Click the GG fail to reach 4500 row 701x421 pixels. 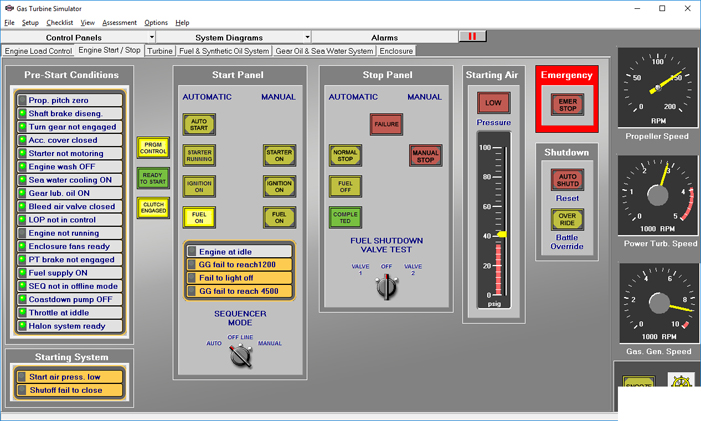click(x=239, y=291)
